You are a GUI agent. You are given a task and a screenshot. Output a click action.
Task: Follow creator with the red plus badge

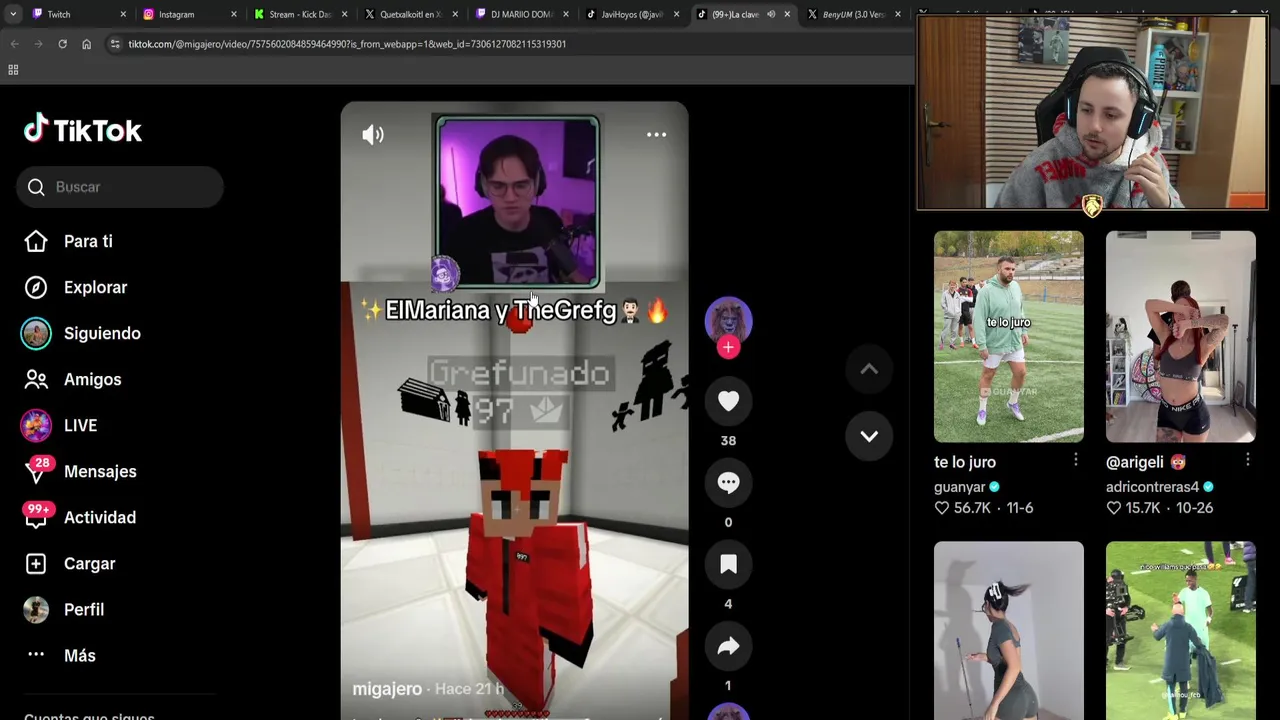(728, 347)
